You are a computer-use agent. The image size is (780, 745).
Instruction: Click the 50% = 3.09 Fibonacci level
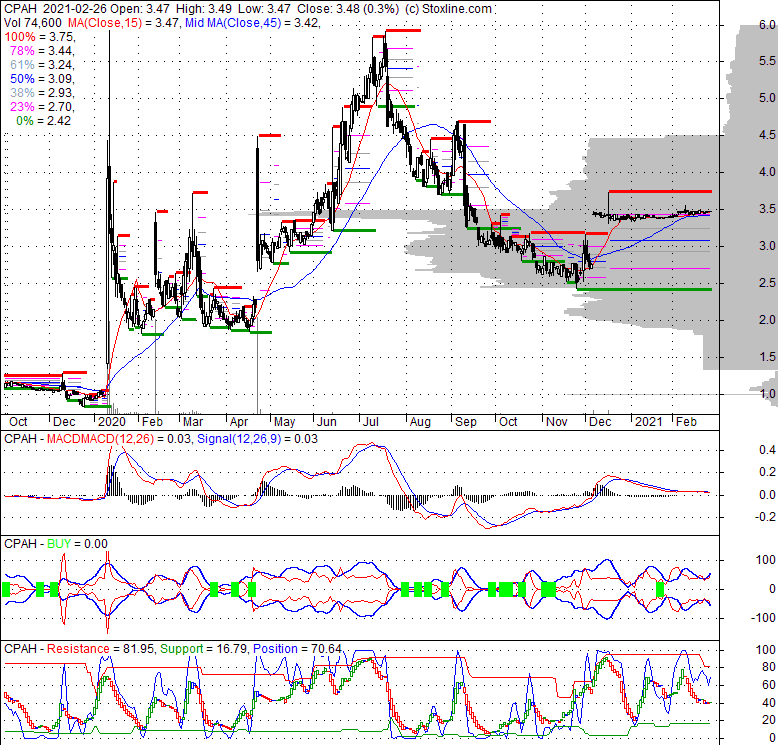coord(42,79)
